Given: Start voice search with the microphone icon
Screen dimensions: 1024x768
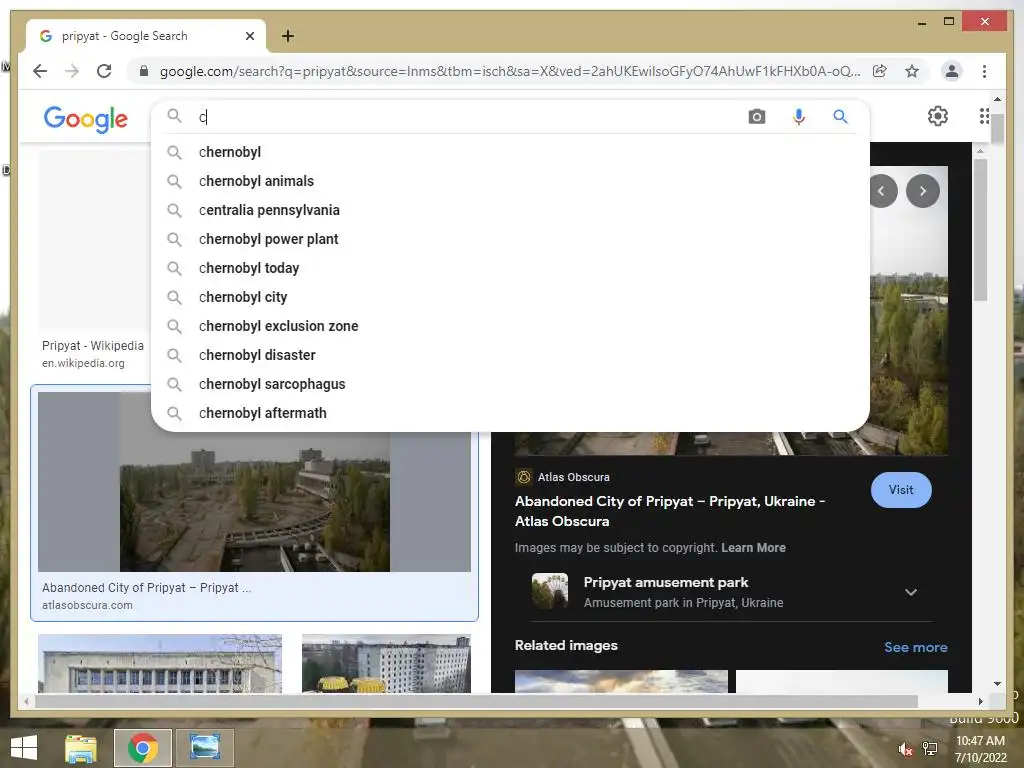Looking at the screenshot, I should coord(798,117).
